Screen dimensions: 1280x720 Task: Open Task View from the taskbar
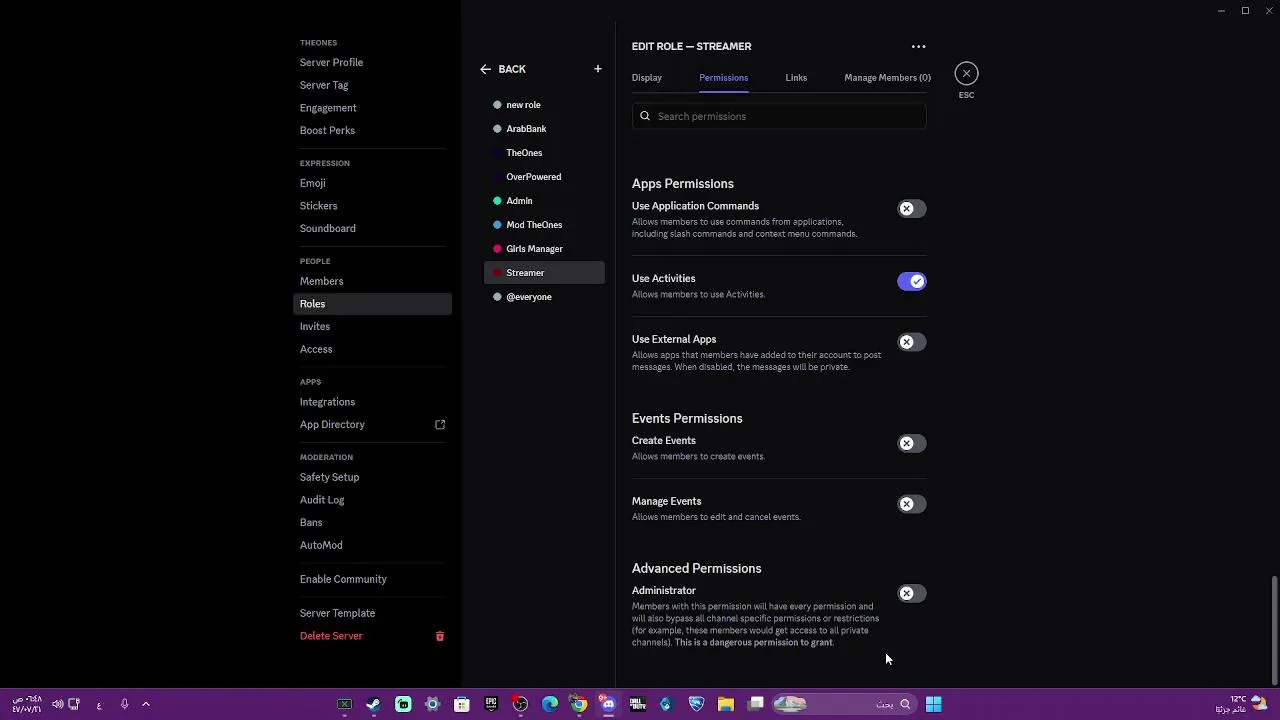click(756, 704)
